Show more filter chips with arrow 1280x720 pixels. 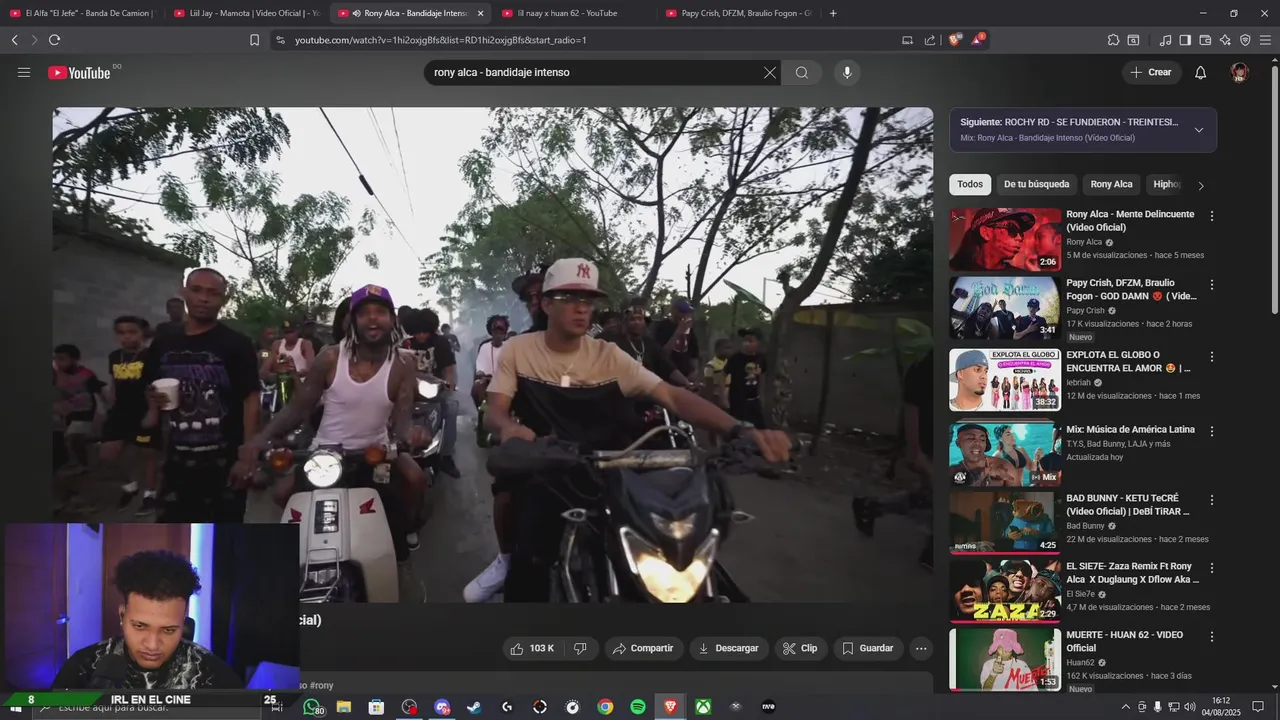1201,185
